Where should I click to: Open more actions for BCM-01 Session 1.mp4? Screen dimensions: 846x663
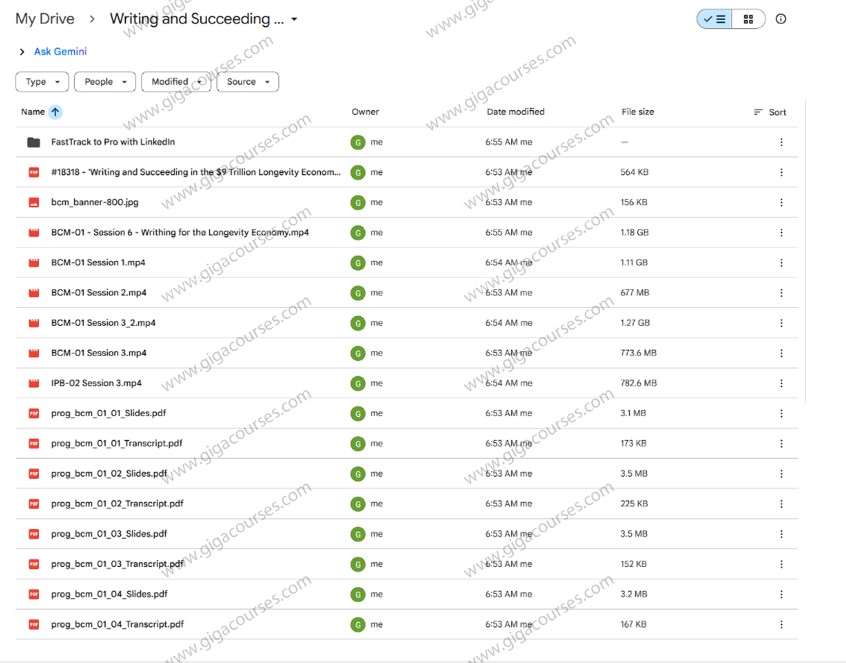[781, 263]
